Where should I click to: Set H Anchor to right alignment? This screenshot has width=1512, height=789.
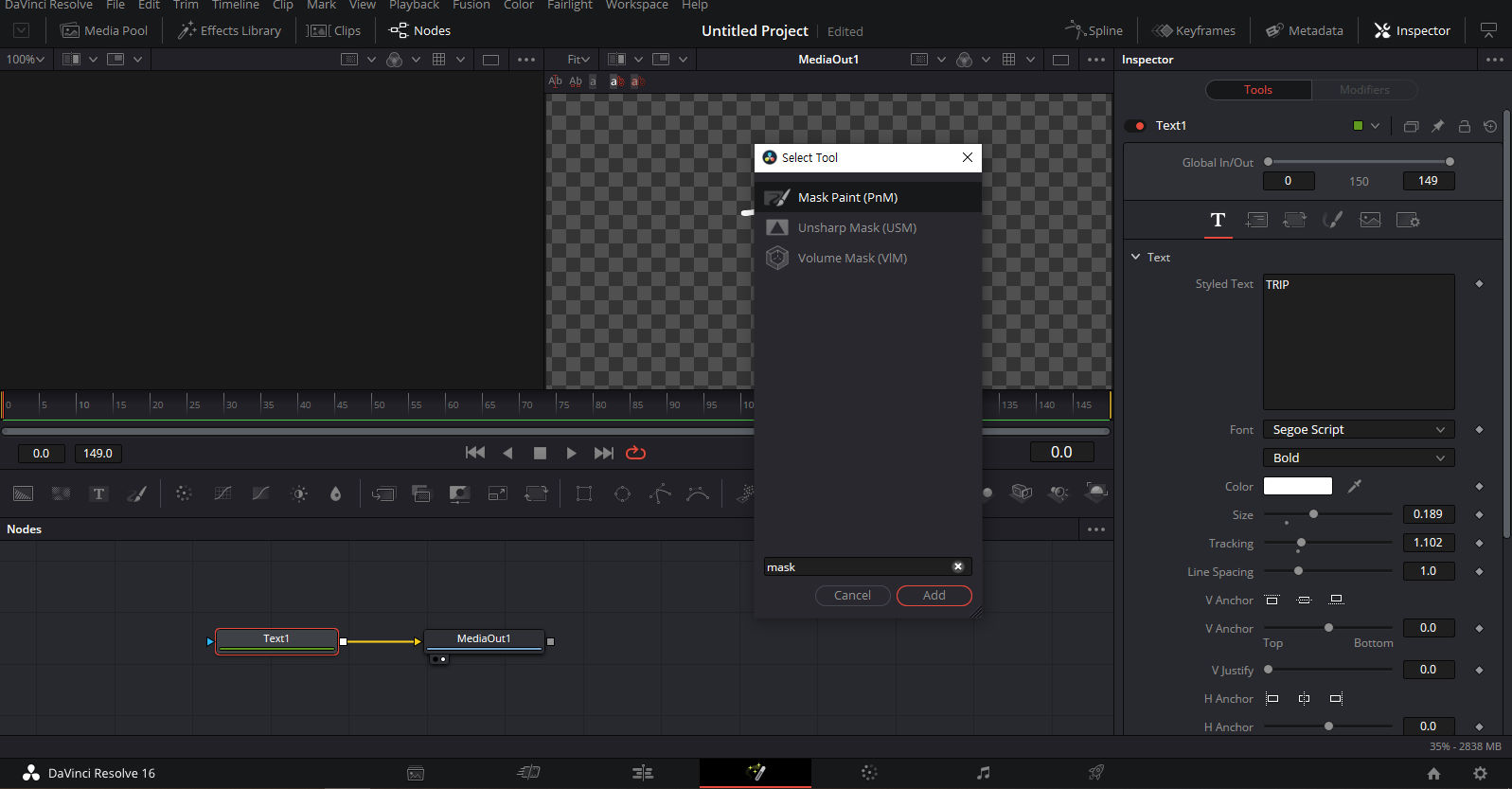[x=1336, y=698]
